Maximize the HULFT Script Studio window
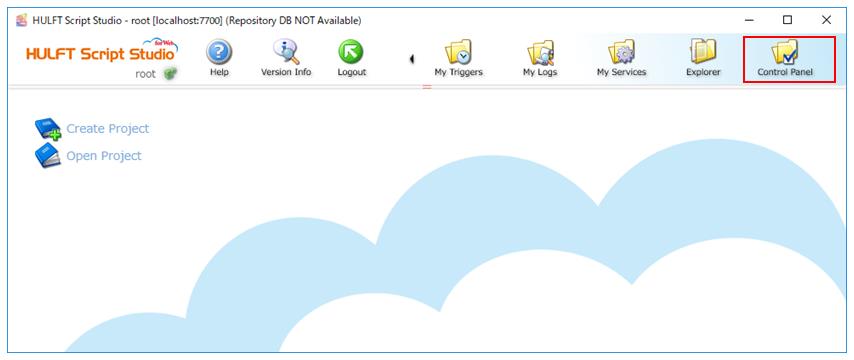 coord(788,21)
